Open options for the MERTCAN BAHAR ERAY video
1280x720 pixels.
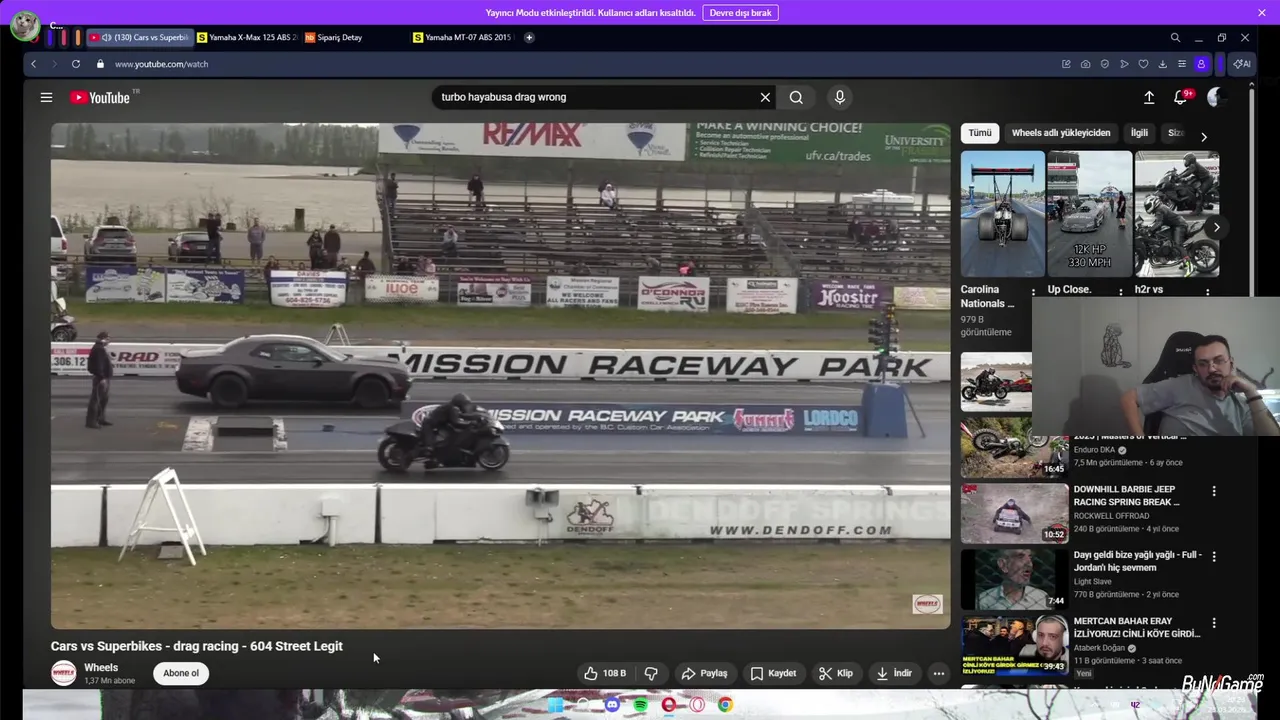point(1214,622)
